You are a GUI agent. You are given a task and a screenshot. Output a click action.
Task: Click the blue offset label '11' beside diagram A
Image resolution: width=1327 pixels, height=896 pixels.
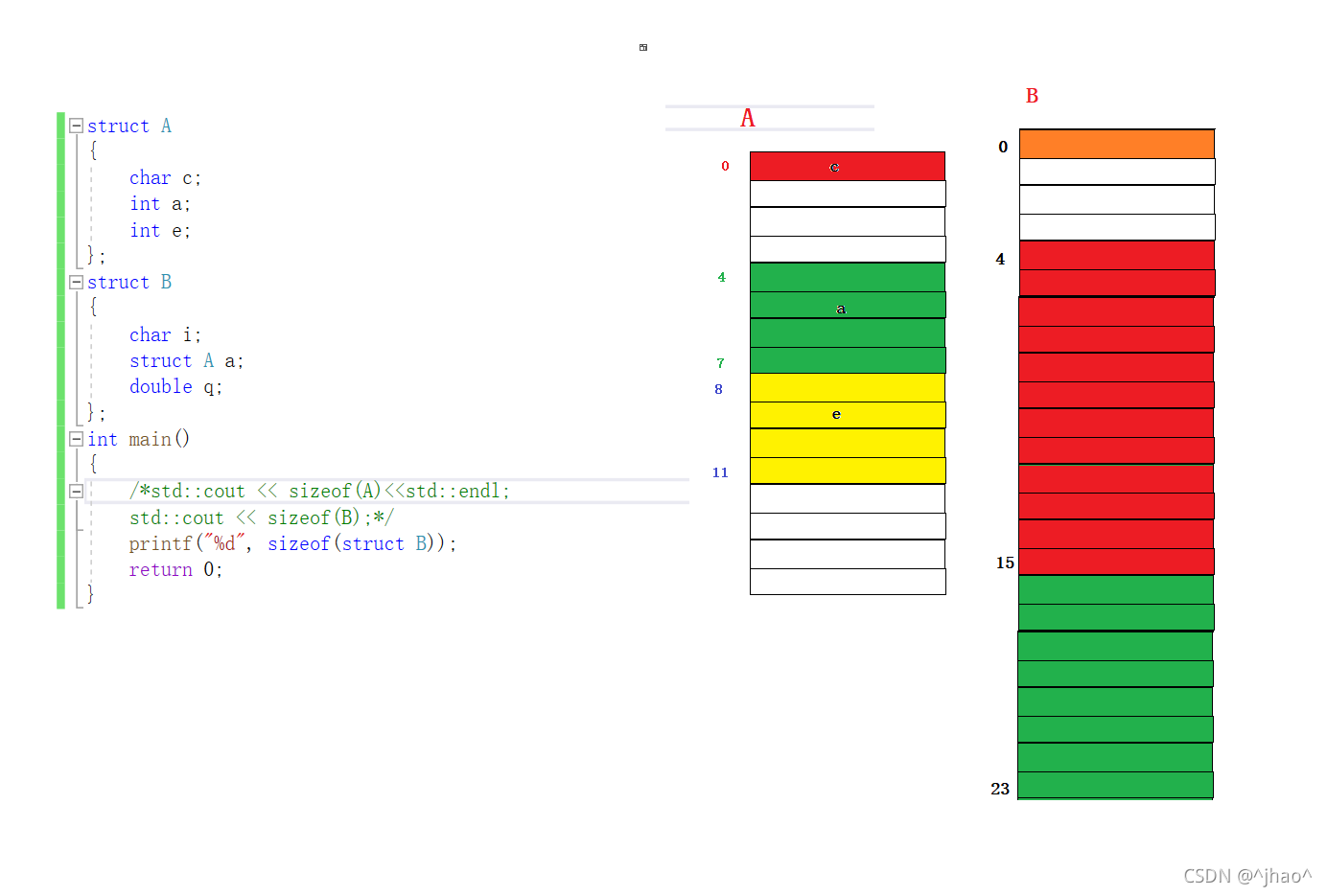point(720,472)
